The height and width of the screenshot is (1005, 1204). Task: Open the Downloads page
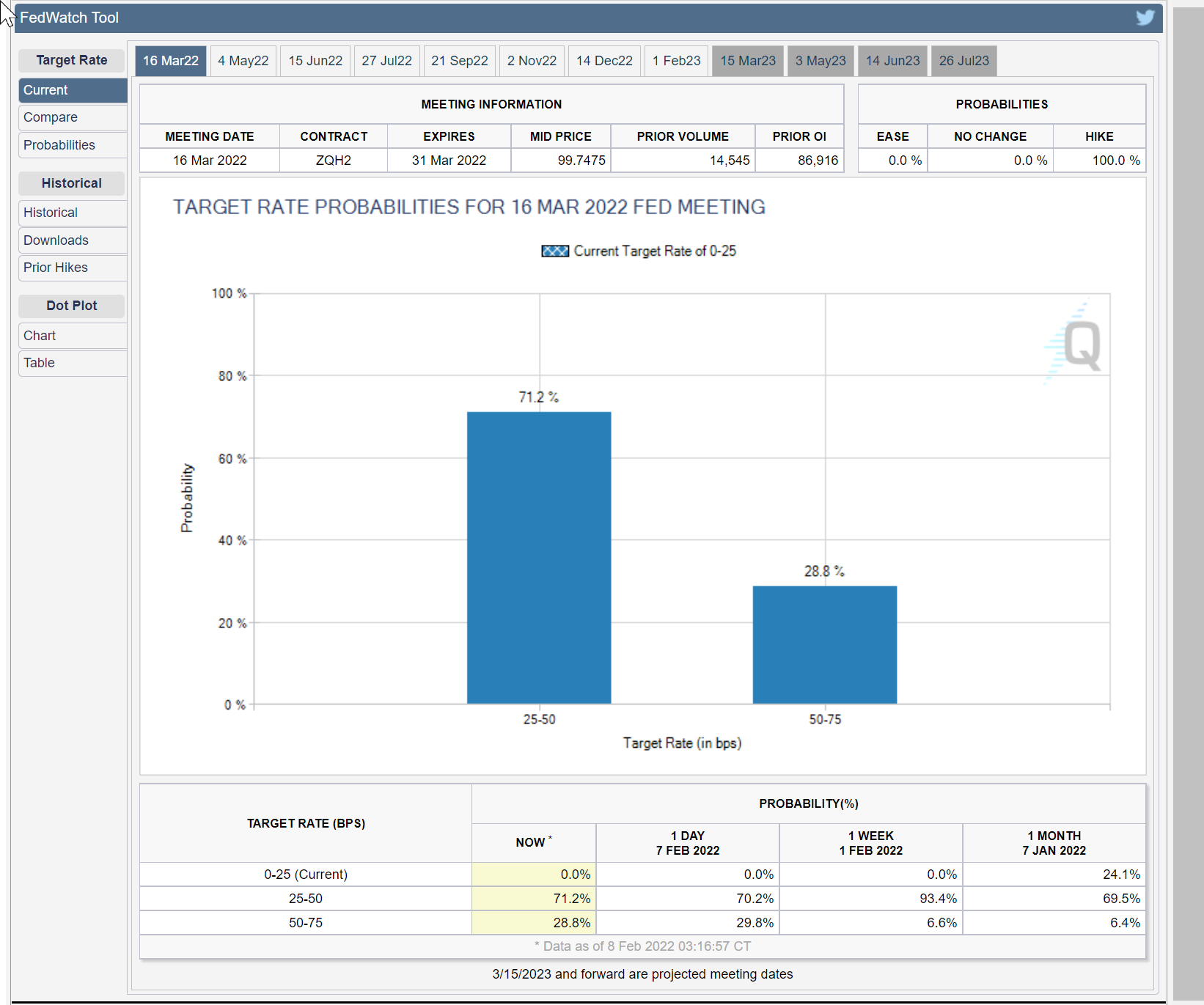[56, 240]
